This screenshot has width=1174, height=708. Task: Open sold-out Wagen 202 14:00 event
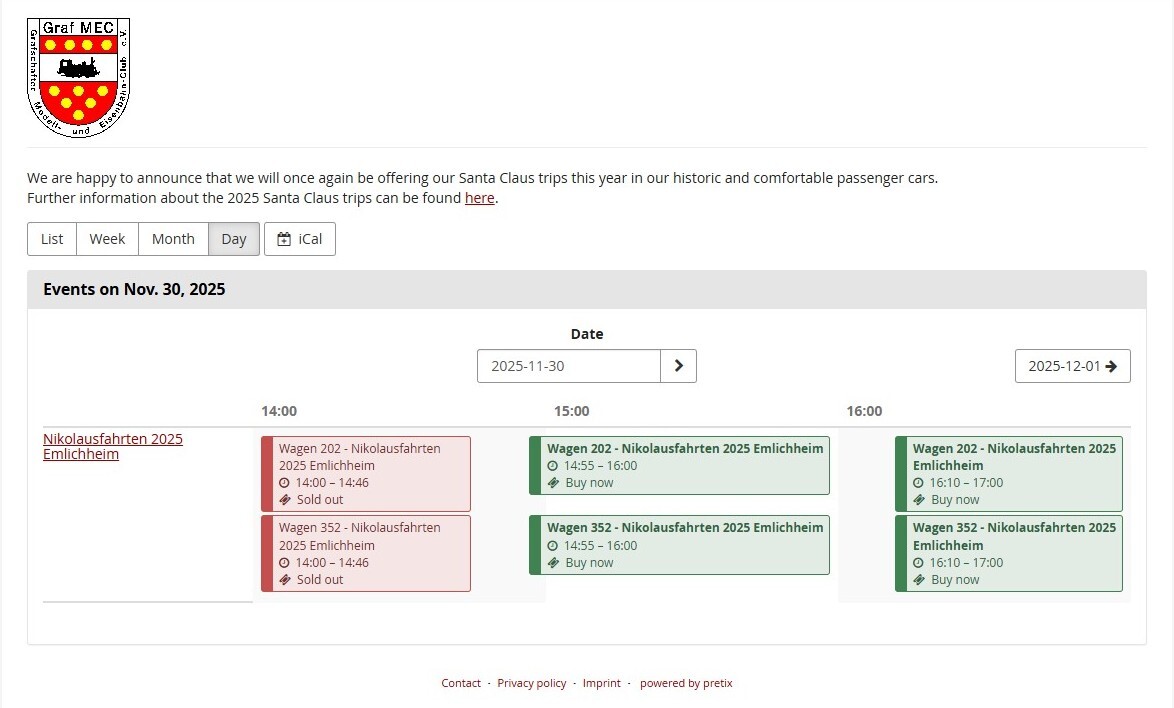coord(366,473)
